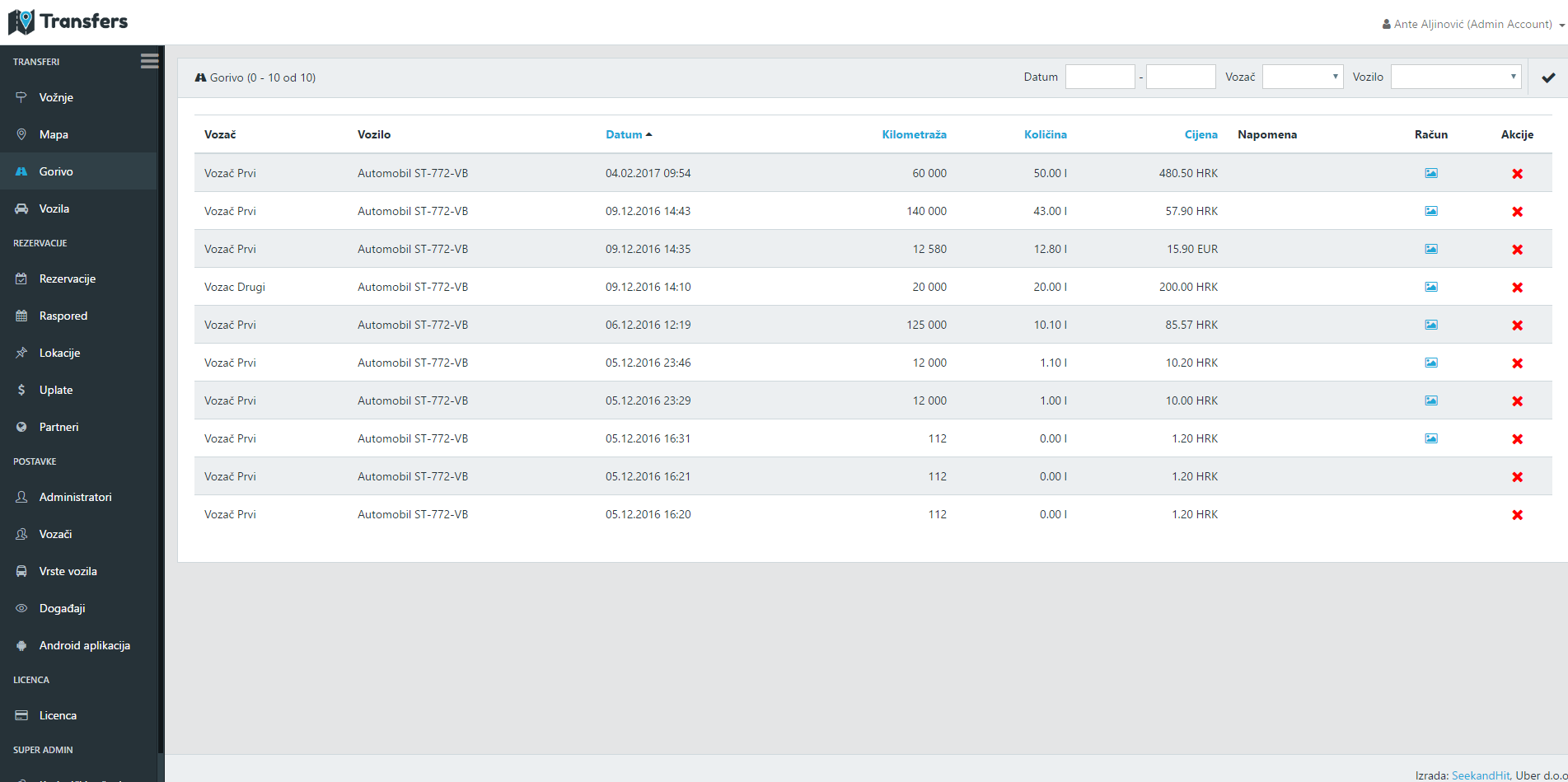Viewport: 1568px width, 782px height.
Task: Navigate to Vozači settings page
Action: (55, 534)
